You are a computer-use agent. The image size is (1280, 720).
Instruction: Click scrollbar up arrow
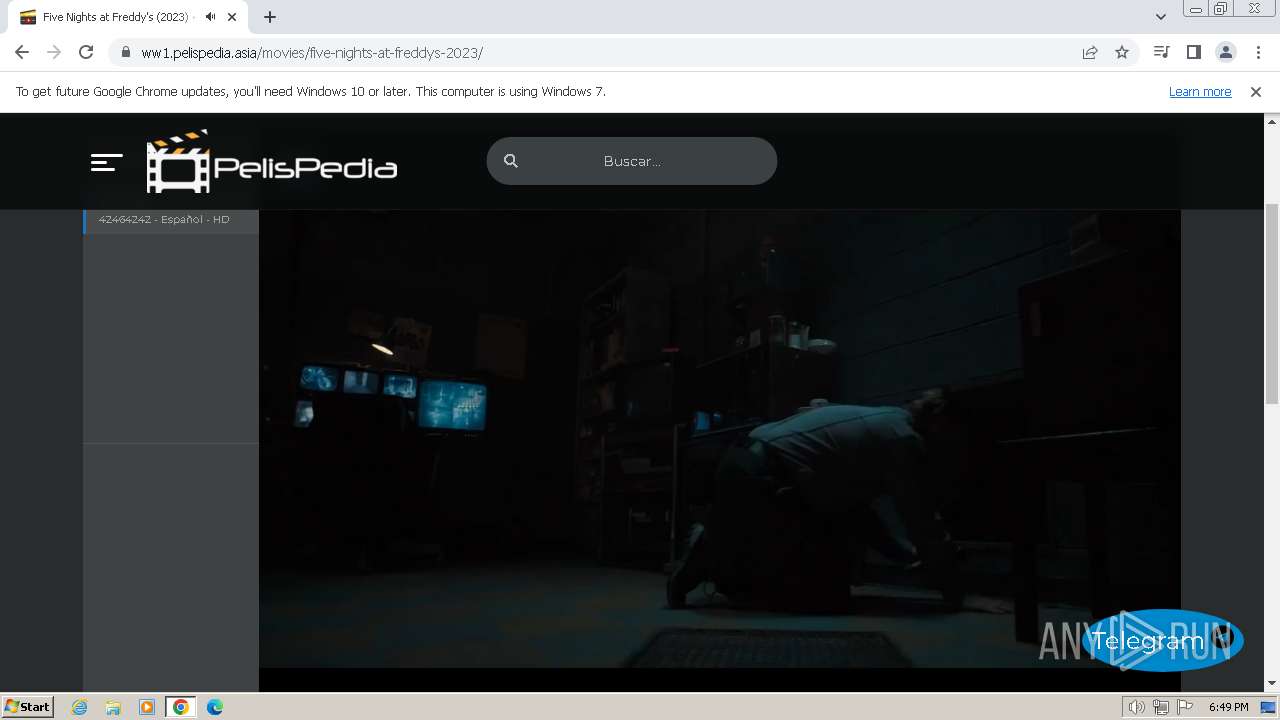[x=1272, y=121]
